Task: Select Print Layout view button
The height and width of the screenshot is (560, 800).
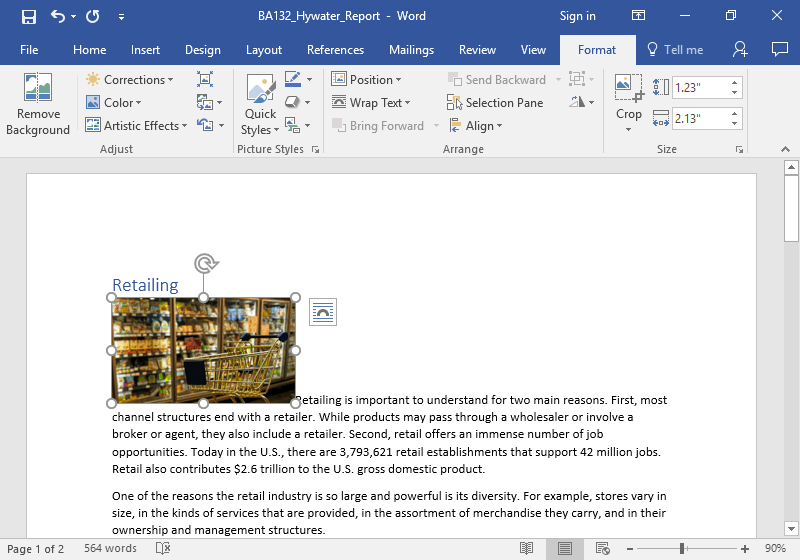Action: point(565,549)
